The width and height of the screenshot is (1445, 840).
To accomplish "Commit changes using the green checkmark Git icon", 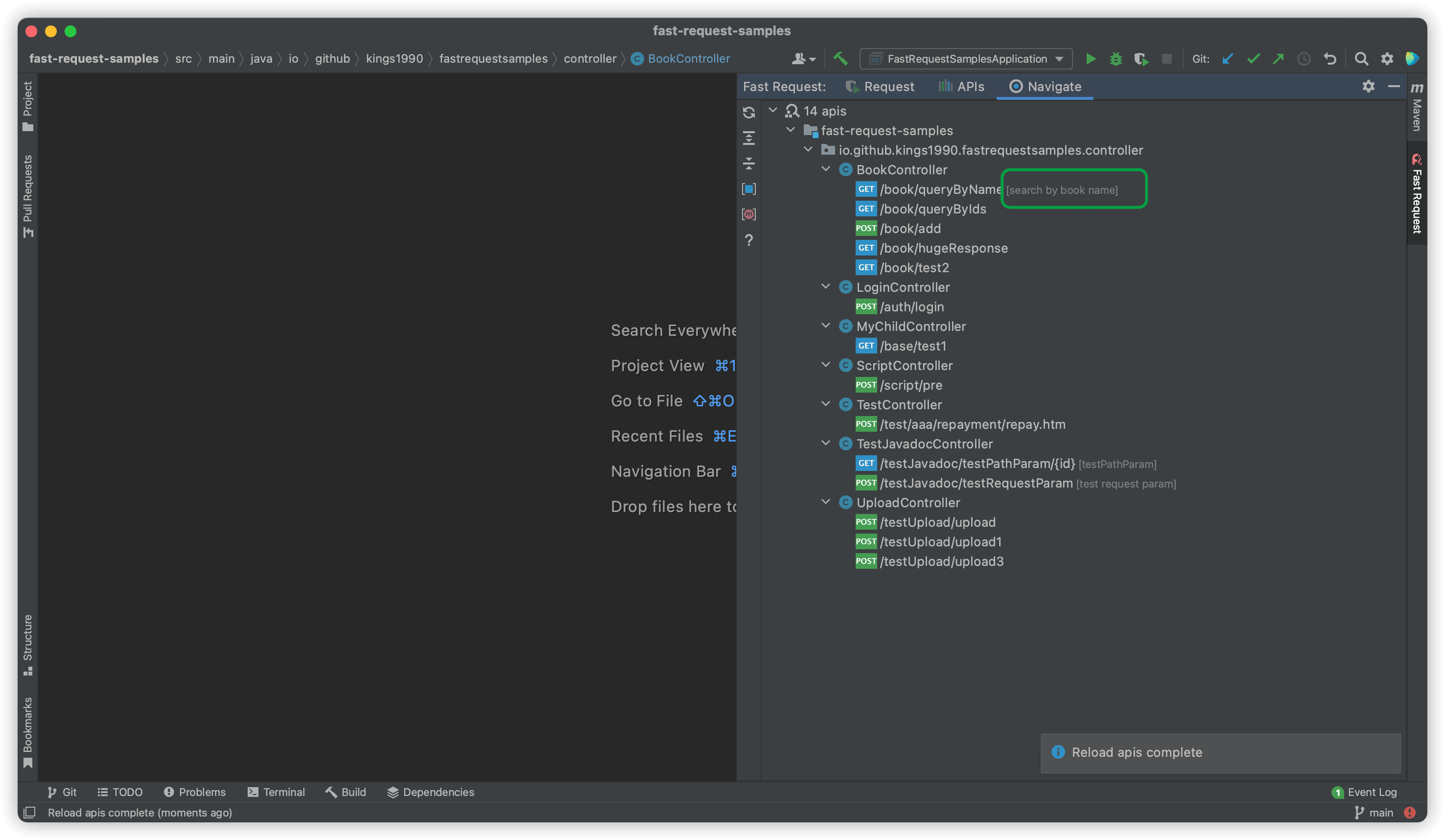I will (1254, 58).
